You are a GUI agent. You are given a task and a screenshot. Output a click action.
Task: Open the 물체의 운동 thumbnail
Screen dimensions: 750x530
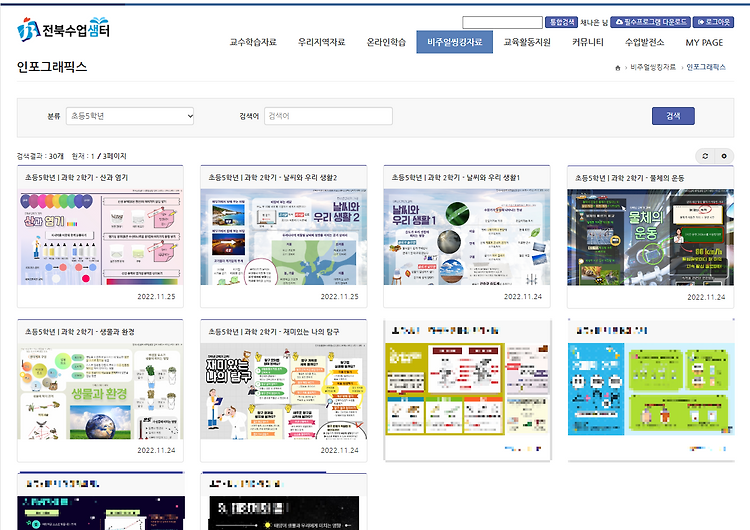tap(651, 238)
